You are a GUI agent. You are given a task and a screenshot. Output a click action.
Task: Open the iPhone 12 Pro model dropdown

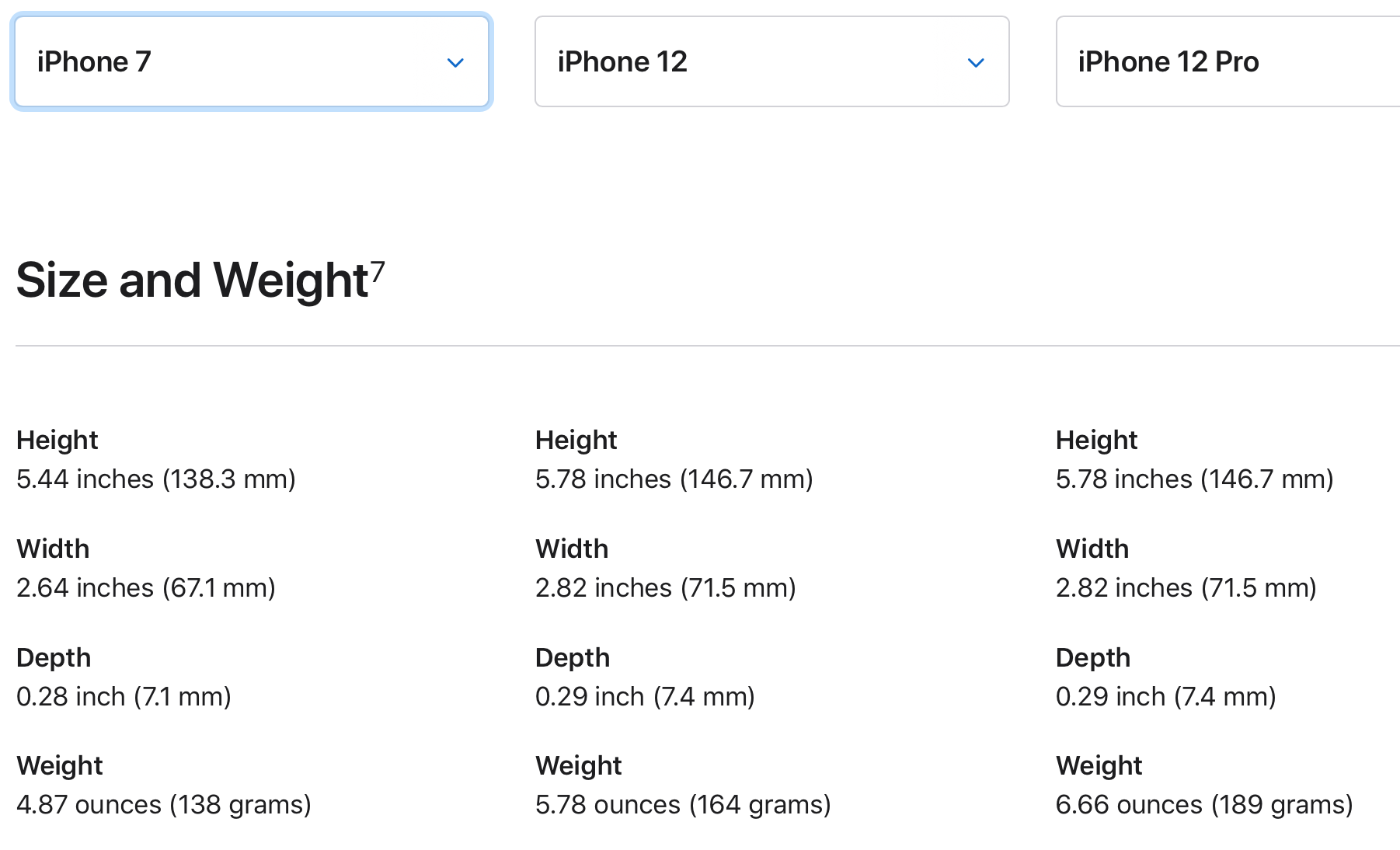pyautogui.click(x=1228, y=61)
